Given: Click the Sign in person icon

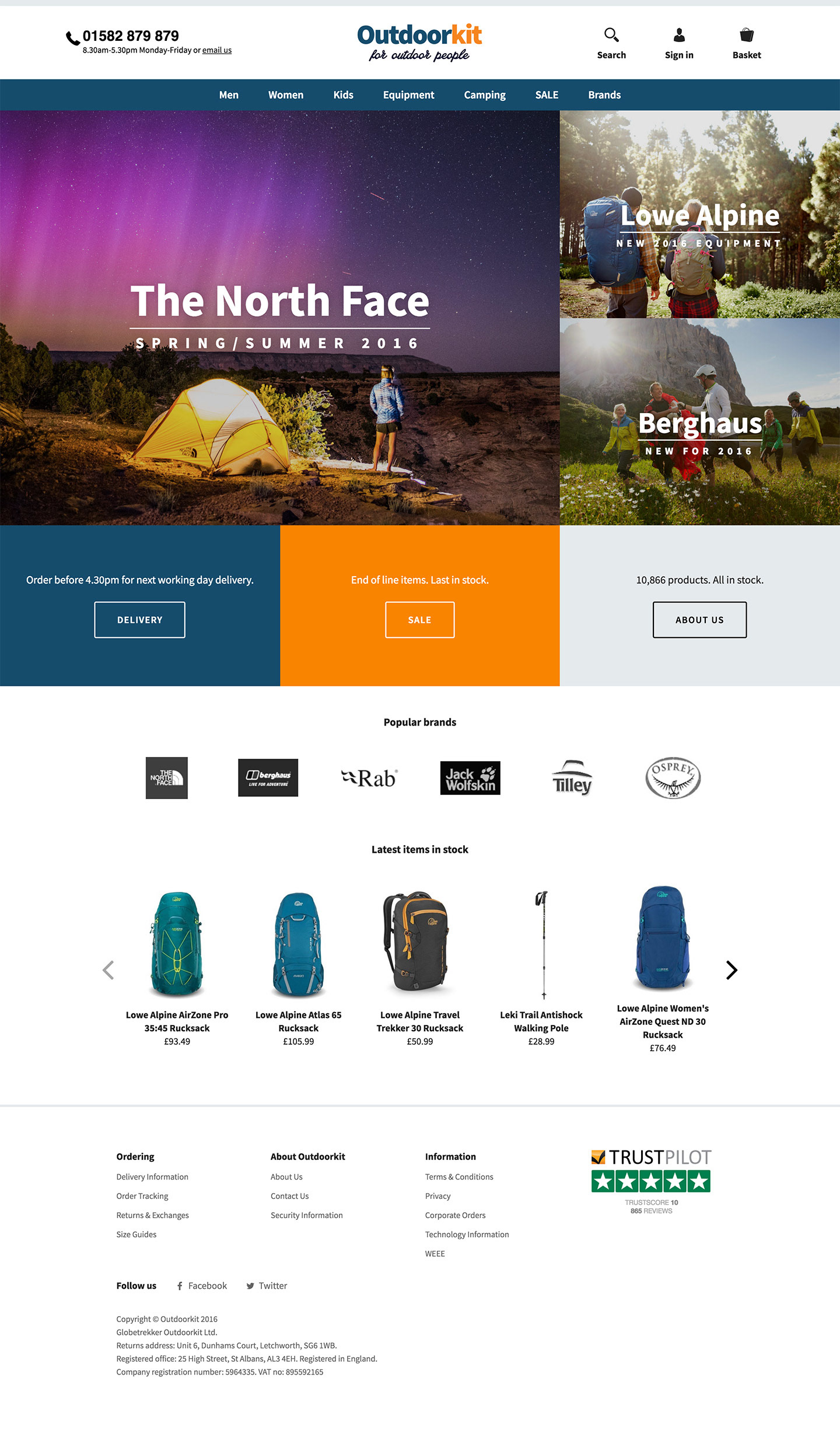Looking at the screenshot, I should coord(679,35).
